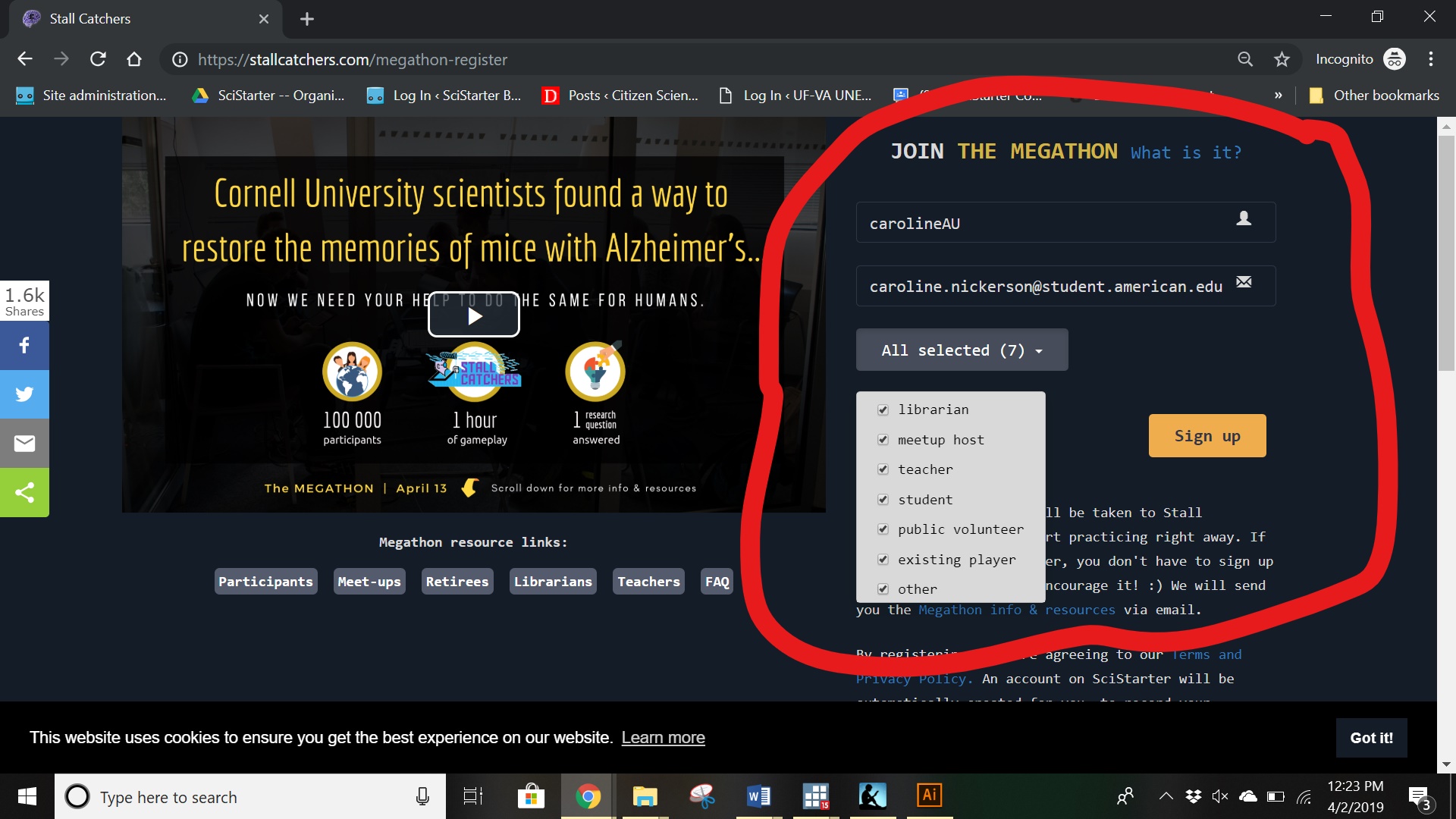Close the Stall Catchers tab
This screenshot has width=1456, height=819.
(264, 19)
